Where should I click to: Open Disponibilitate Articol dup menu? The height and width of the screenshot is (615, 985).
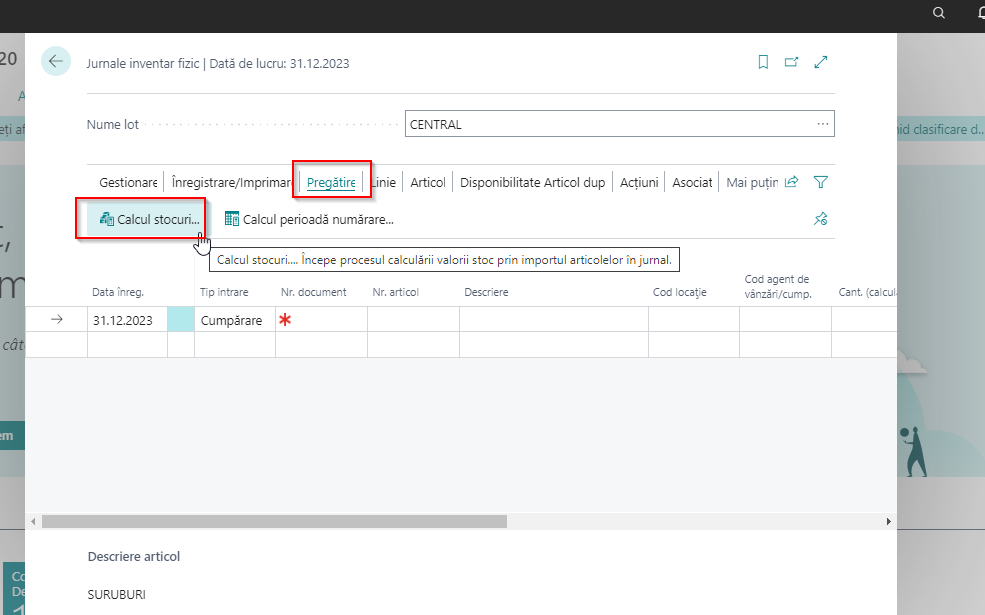point(533,182)
